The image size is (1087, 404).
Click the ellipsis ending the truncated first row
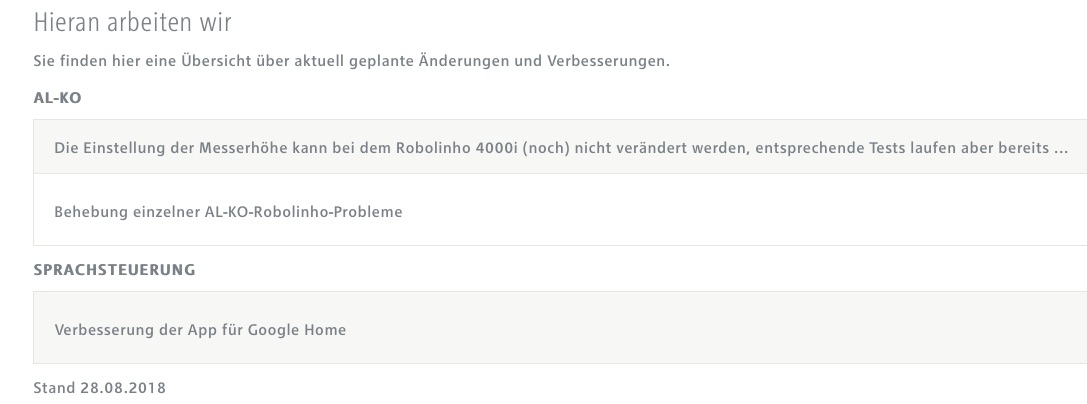[x=1063, y=149]
